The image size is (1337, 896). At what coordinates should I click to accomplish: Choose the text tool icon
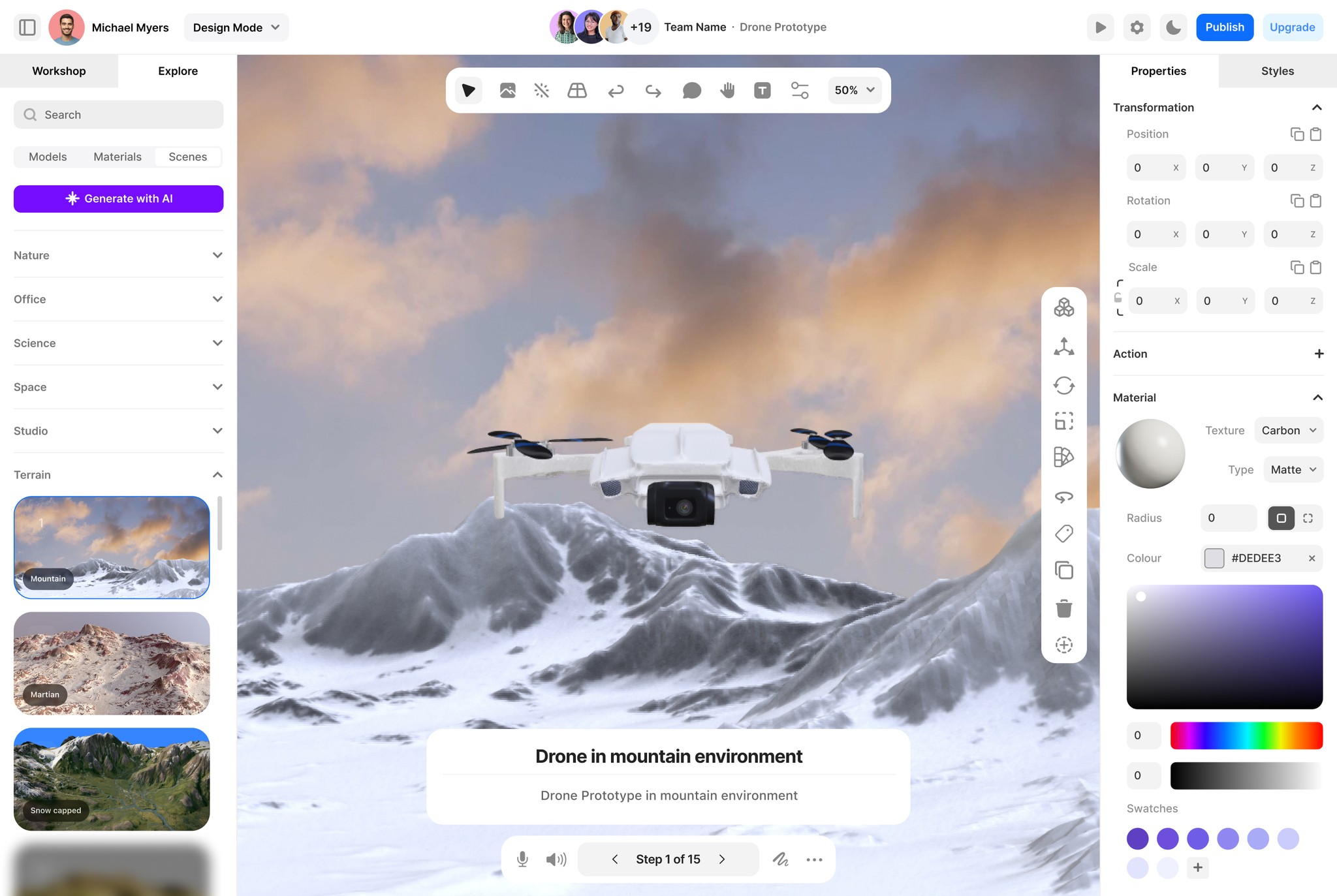[762, 90]
